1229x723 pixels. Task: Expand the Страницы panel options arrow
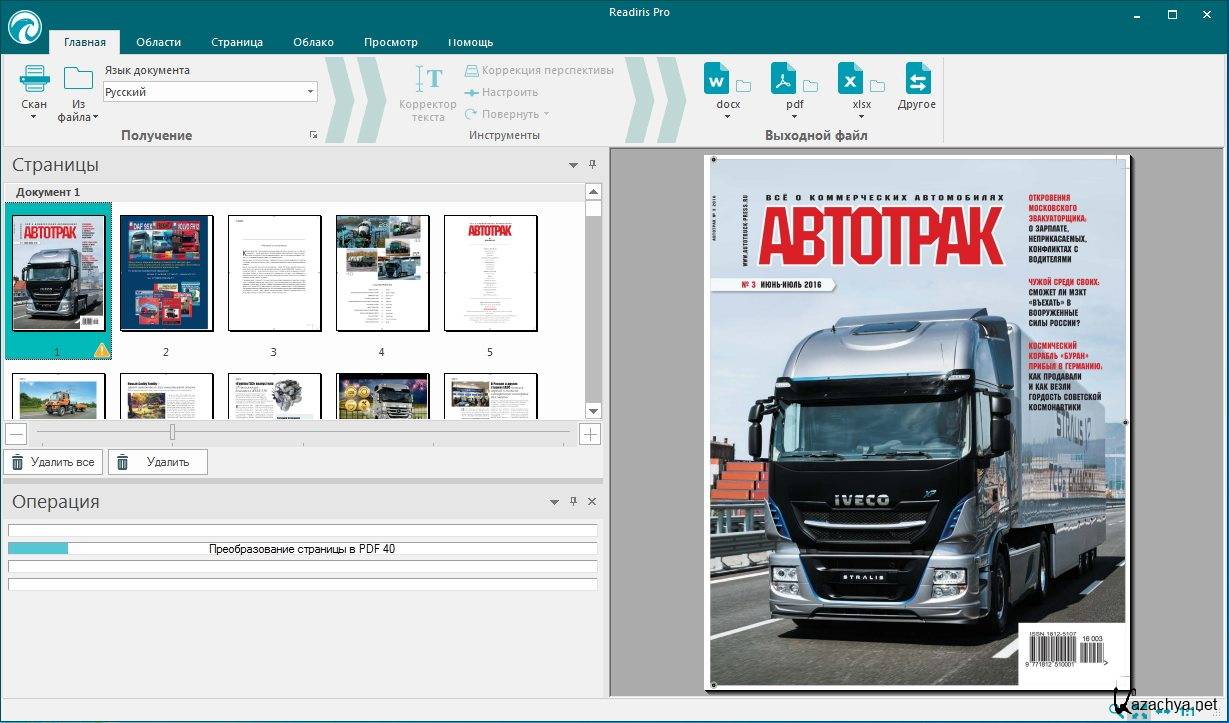coord(573,165)
